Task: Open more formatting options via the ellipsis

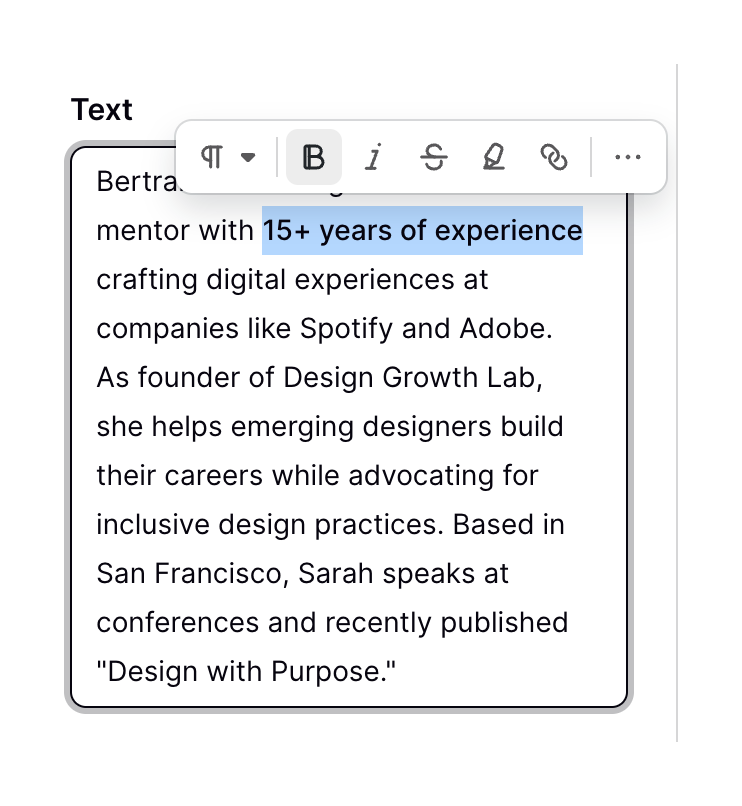Action: [x=627, y=157]
